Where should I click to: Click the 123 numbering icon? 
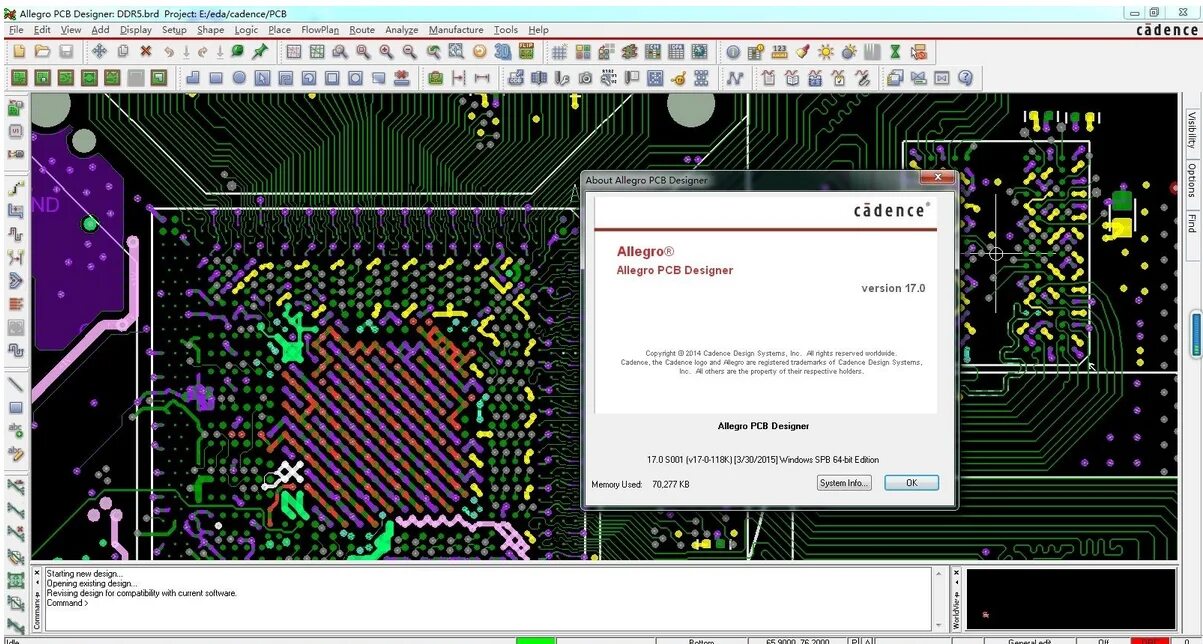coord(779,51)
